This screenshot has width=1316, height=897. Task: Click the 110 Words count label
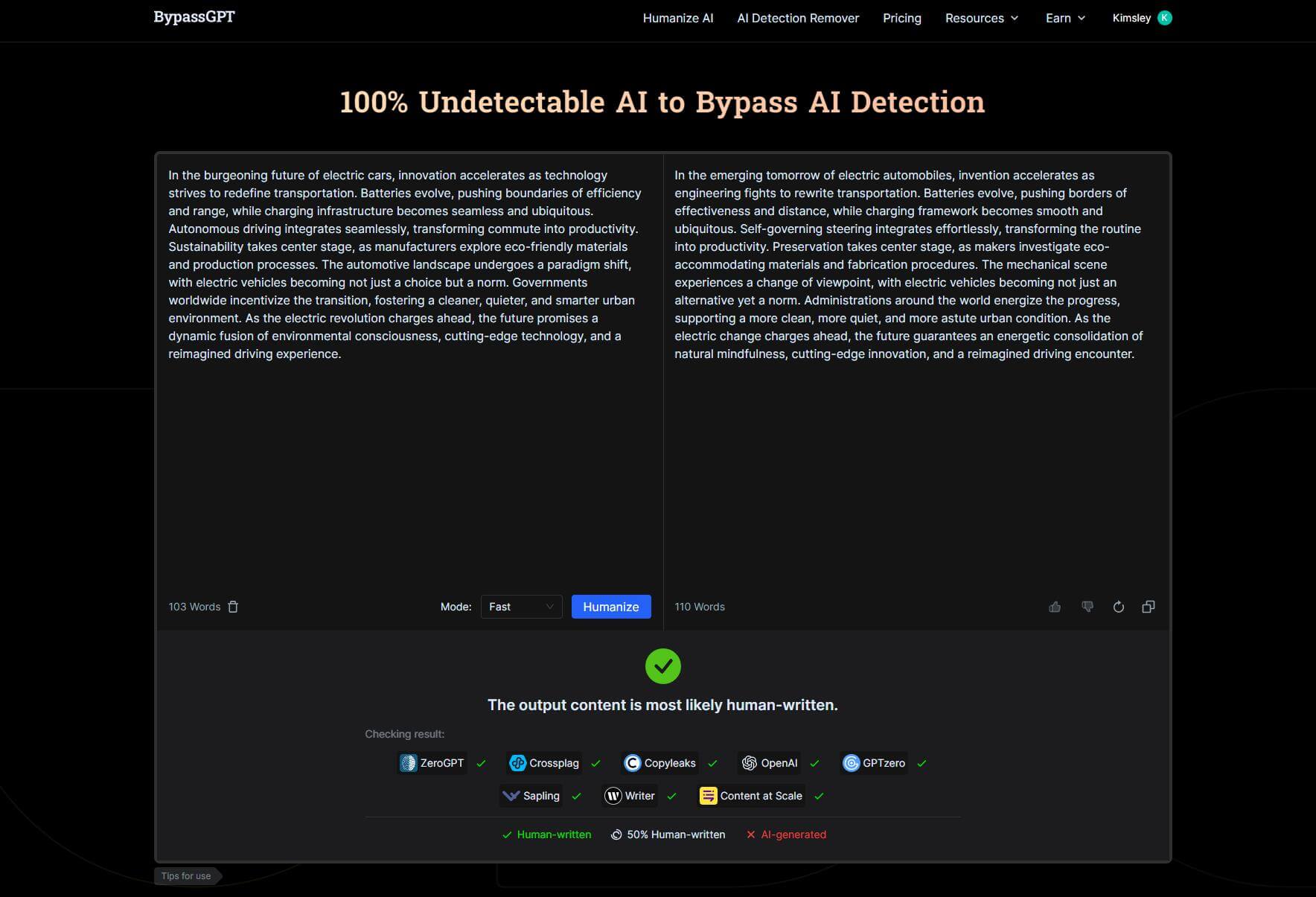coord(700,607)
